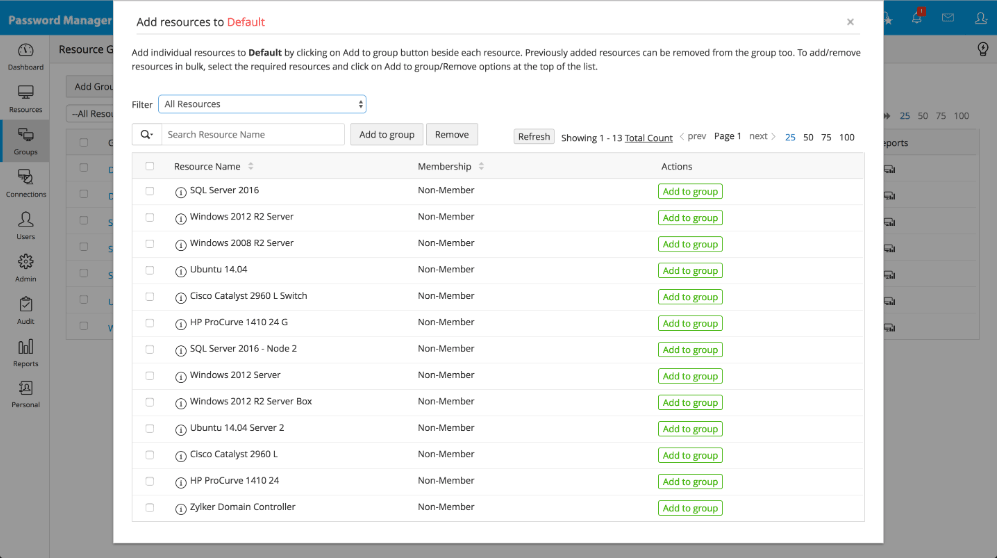Viewport: 997px width, 558px height.
Task: Go to Resources in the sidebar
Action: point(25,94)
